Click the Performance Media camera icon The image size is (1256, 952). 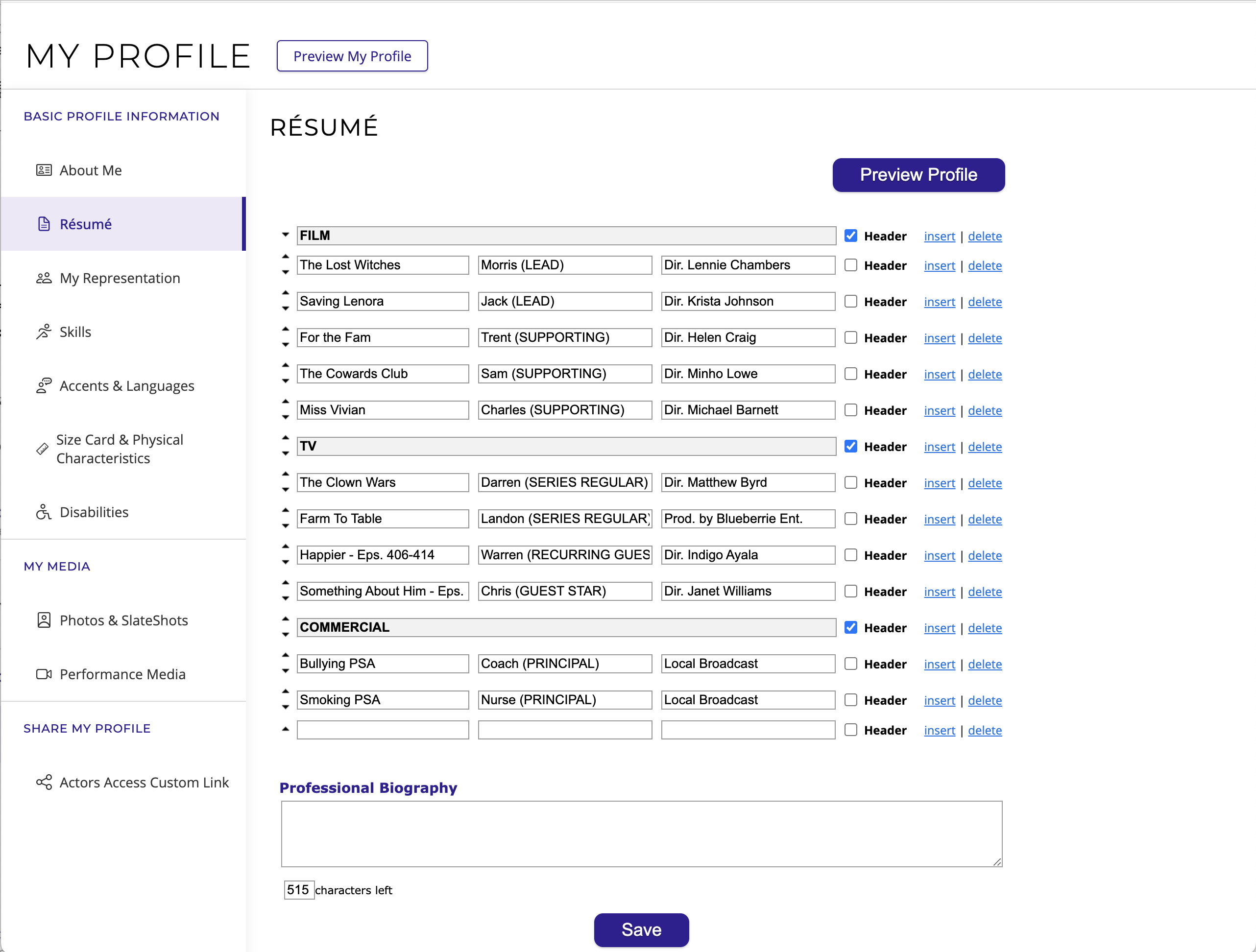[x=44, y=674]
